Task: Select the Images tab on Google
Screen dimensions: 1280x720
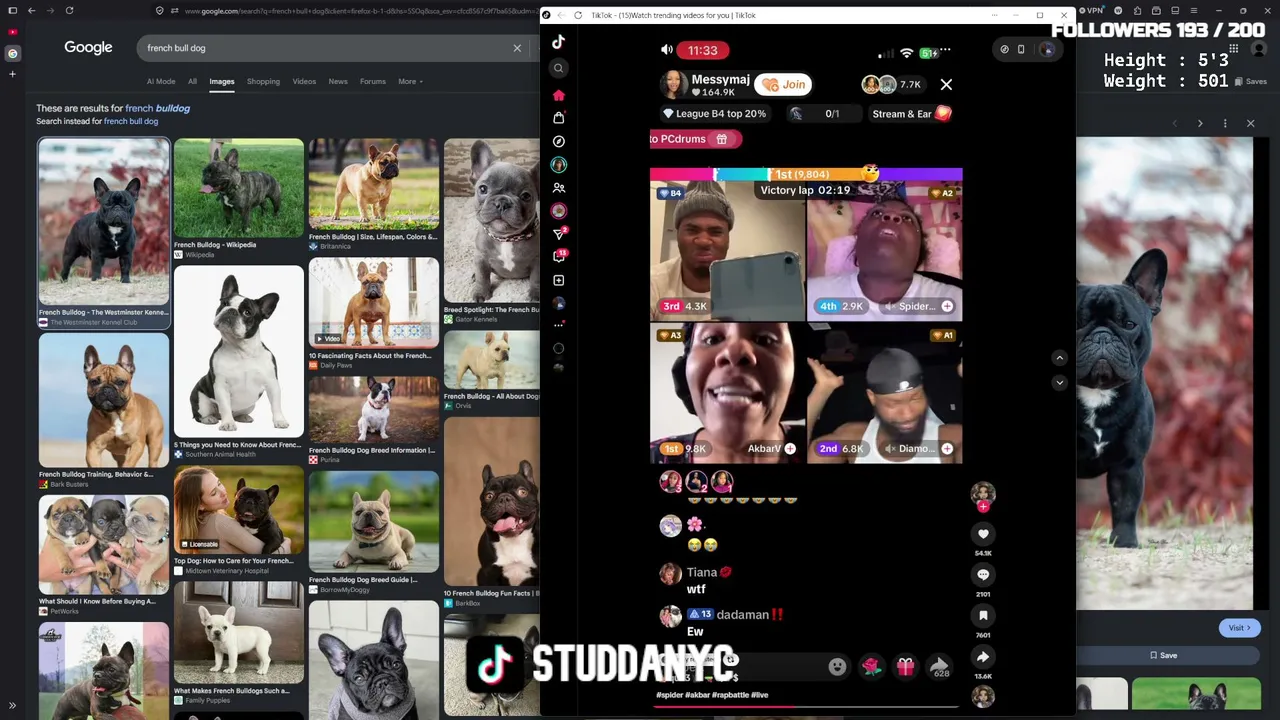Action: (x=222, y=82)
